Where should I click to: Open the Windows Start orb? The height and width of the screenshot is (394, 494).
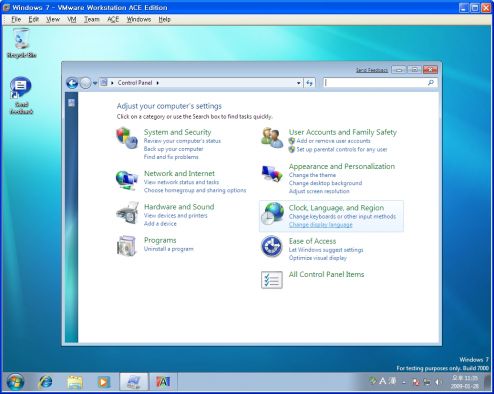15,382
